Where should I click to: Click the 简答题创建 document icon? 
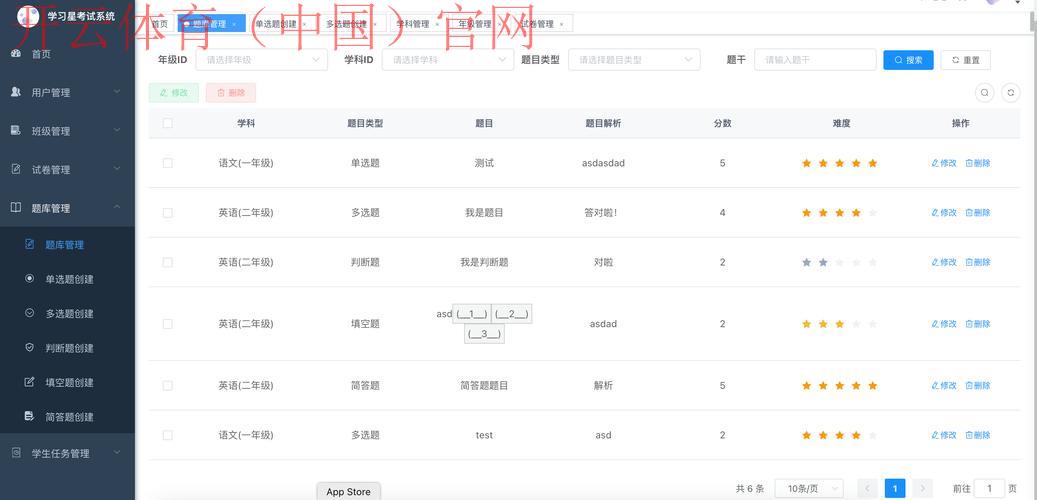point(29,417)
